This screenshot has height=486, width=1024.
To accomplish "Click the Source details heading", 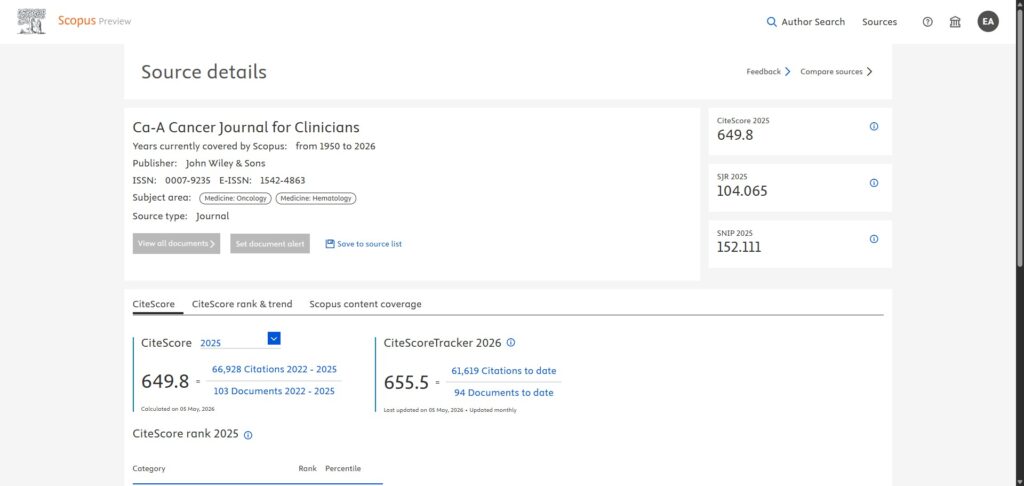I will pyautogui.click(x=204, y=72).
